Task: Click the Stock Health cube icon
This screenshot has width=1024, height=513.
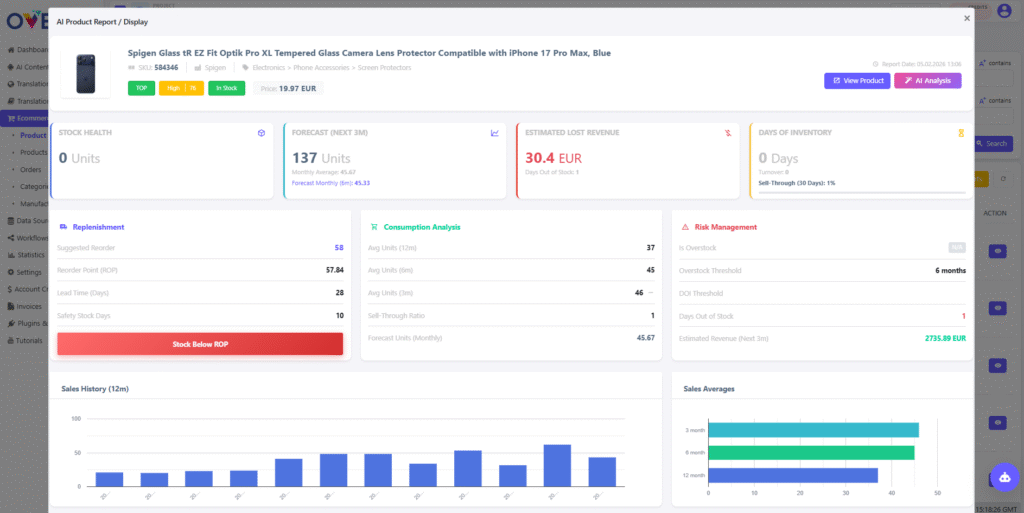Action: (x=260, y=132)
